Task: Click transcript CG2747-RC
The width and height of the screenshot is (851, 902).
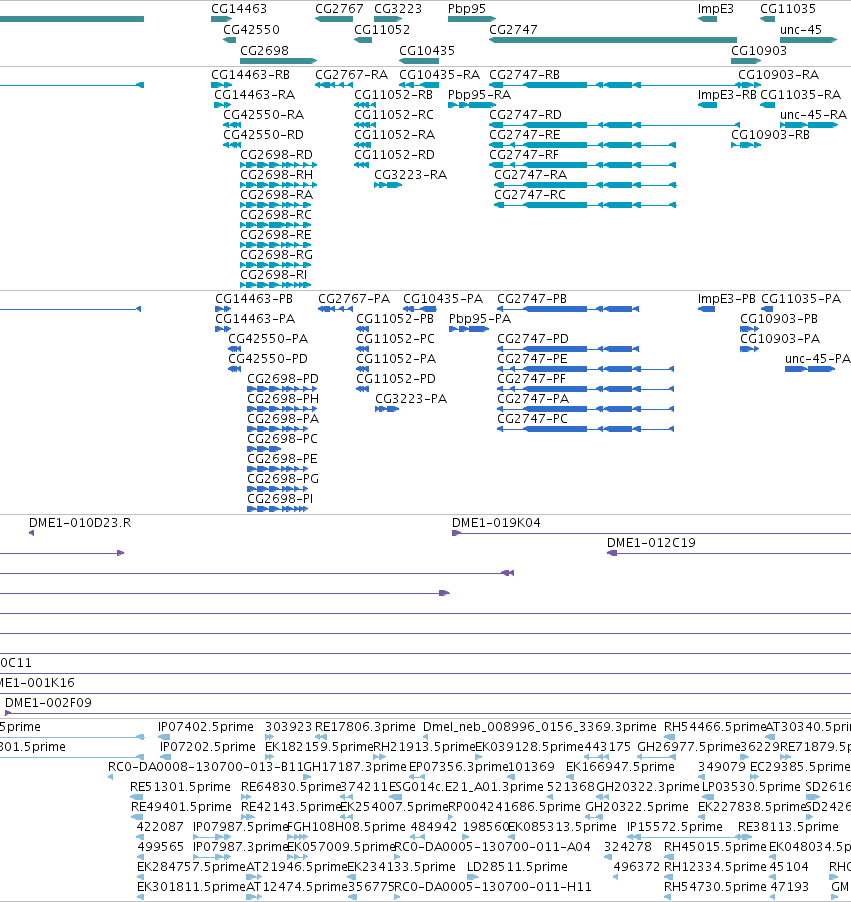Action: (585, 205)
